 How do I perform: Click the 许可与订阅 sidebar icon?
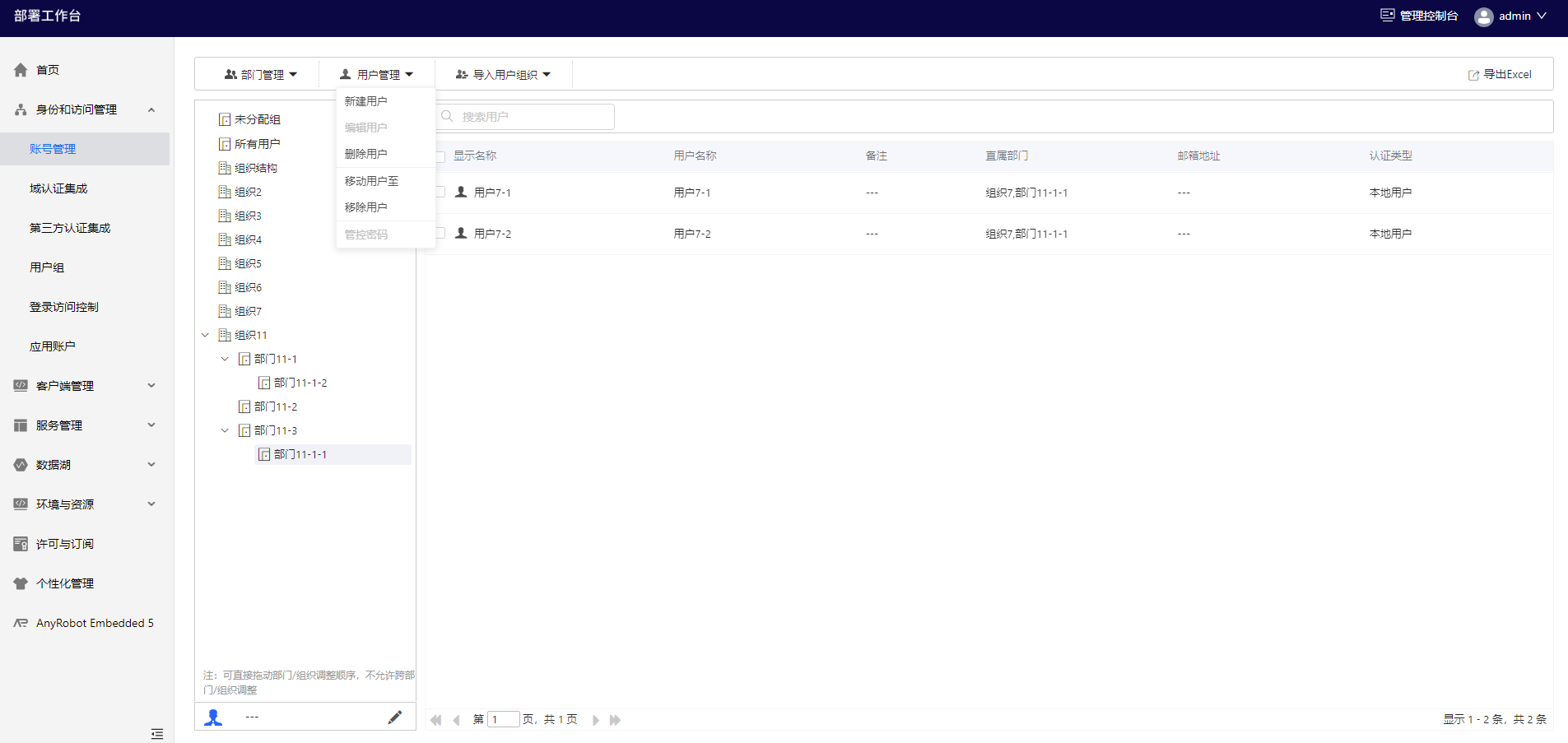coord(21,544)
